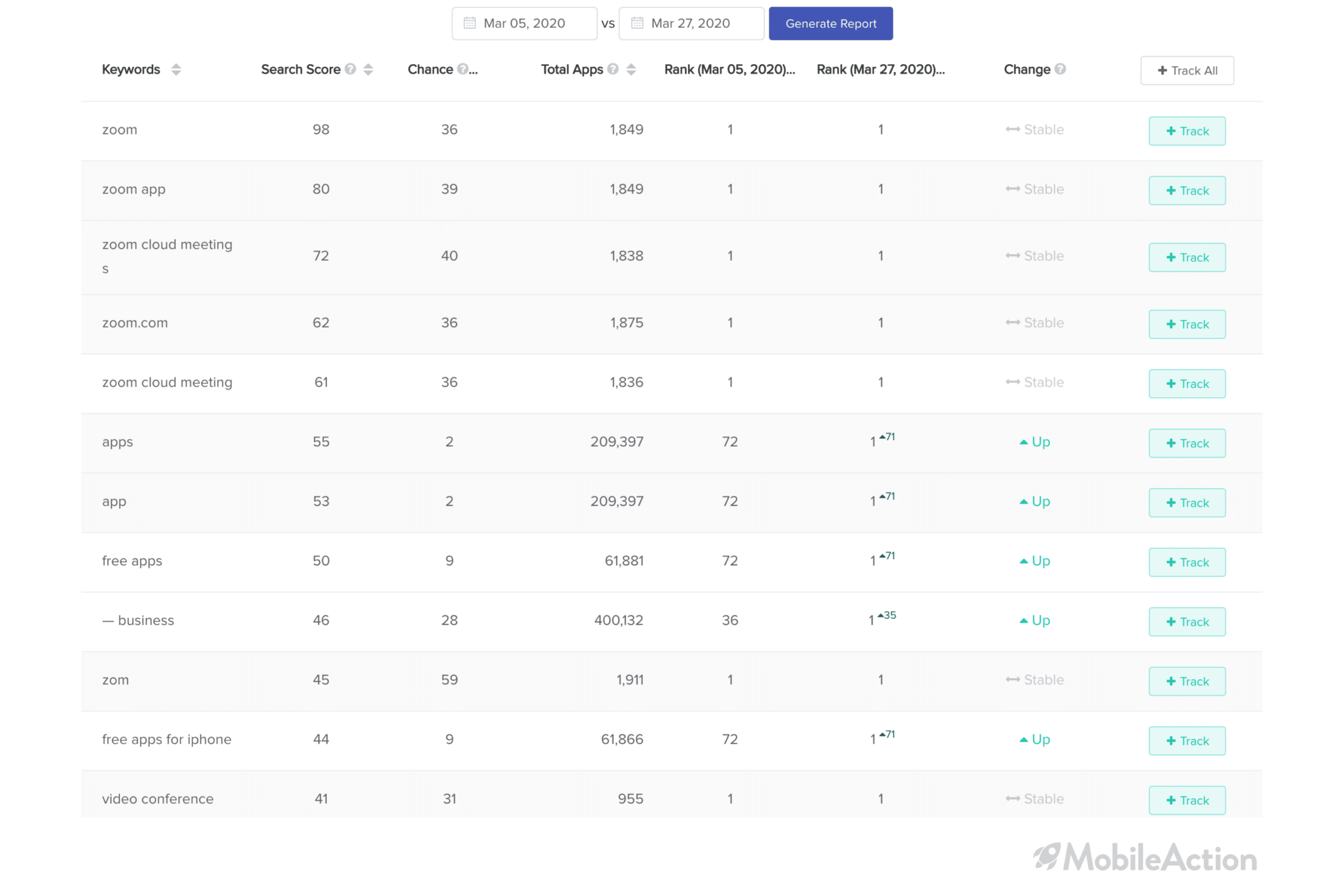Click the Change column header label
The image size is (1344, 896).
[1027, 69]
